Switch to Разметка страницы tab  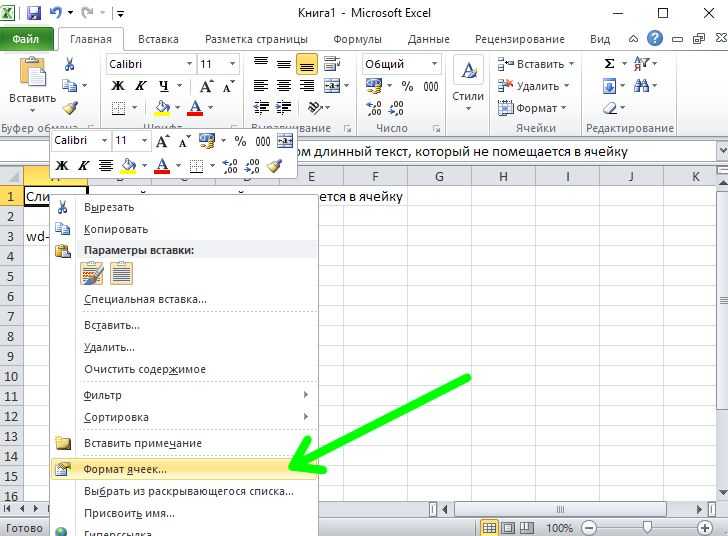[256, 39]
